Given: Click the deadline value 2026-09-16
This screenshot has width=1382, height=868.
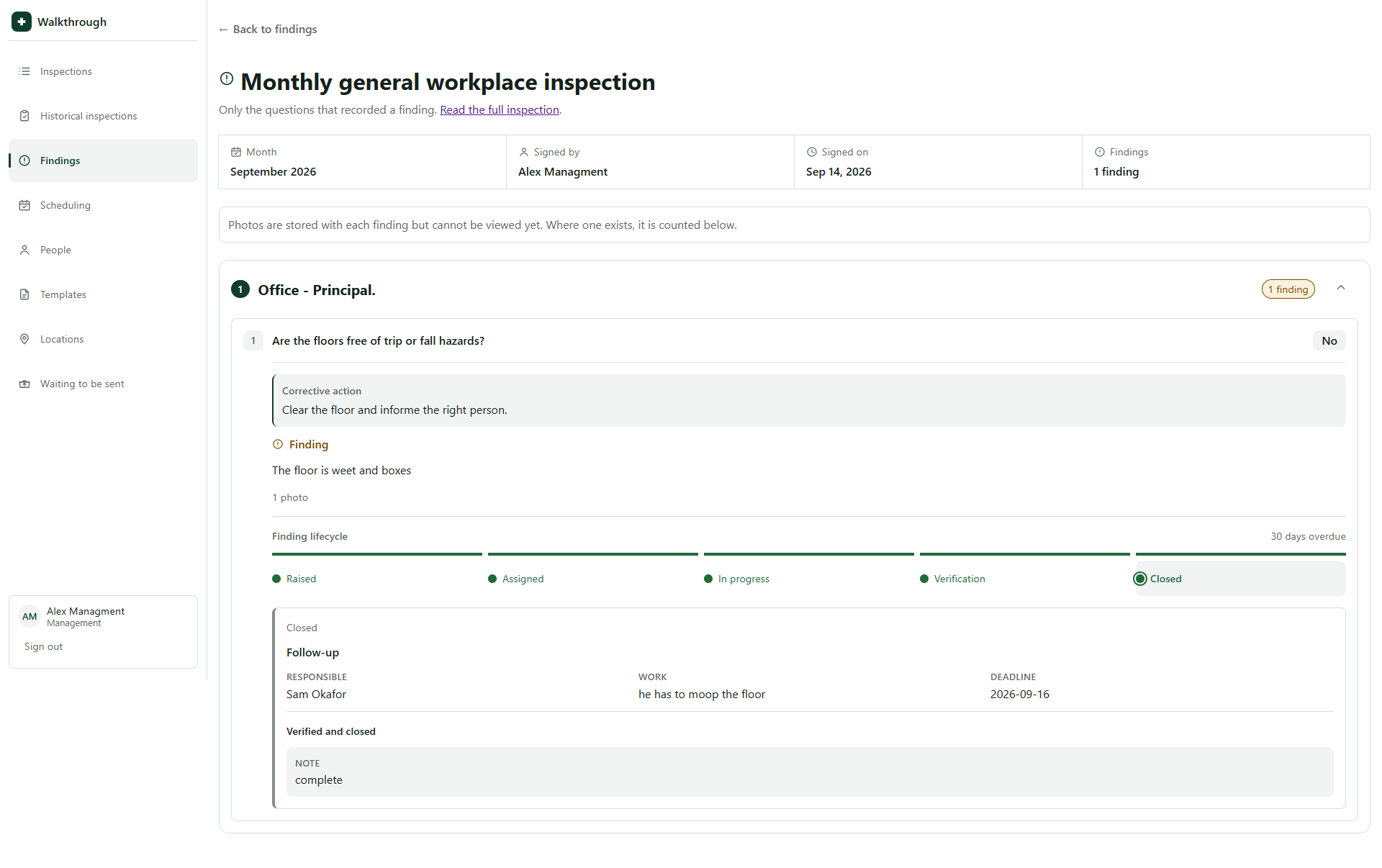Looking at the screenshot, I should coord(1019,694).
